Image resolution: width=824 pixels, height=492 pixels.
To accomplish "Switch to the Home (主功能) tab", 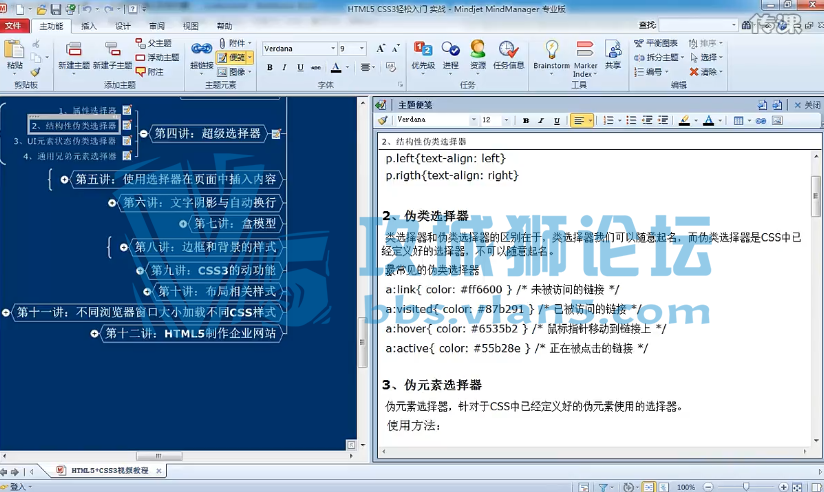I will 51,26.
